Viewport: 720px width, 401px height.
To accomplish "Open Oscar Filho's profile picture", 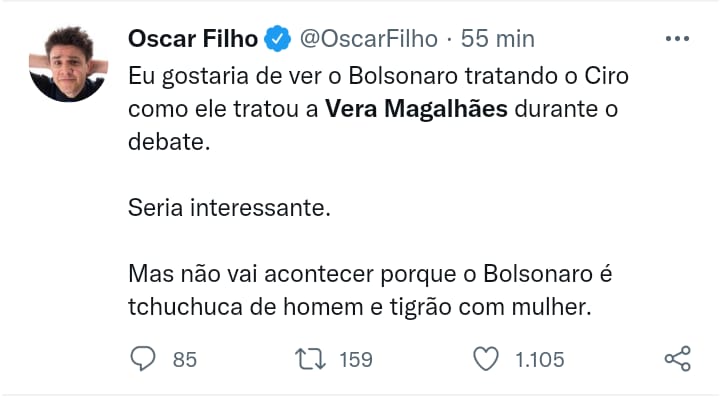I will (68, 62).
